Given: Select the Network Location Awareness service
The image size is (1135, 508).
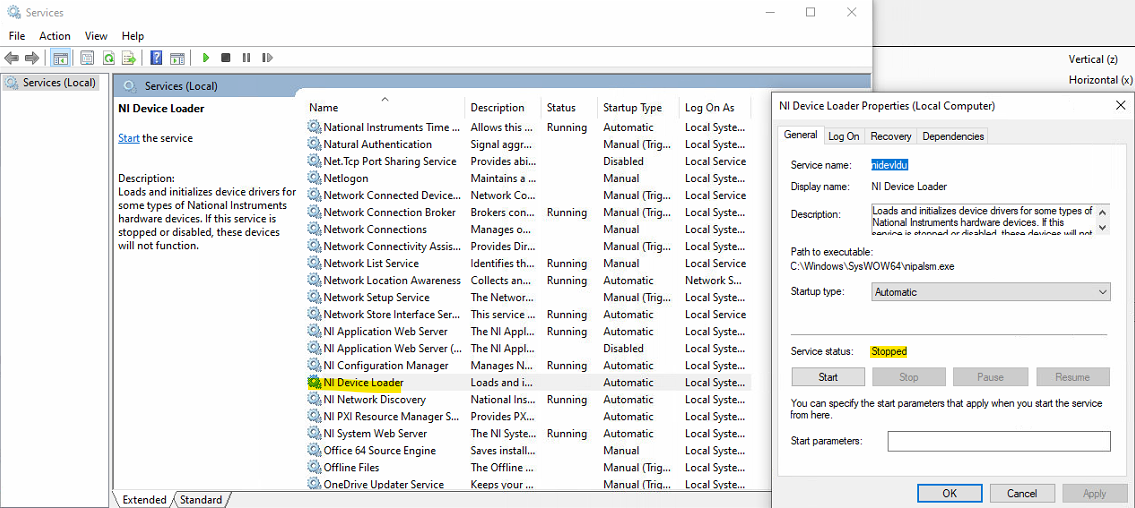Looking at the screenshot, I should point(528,280).
